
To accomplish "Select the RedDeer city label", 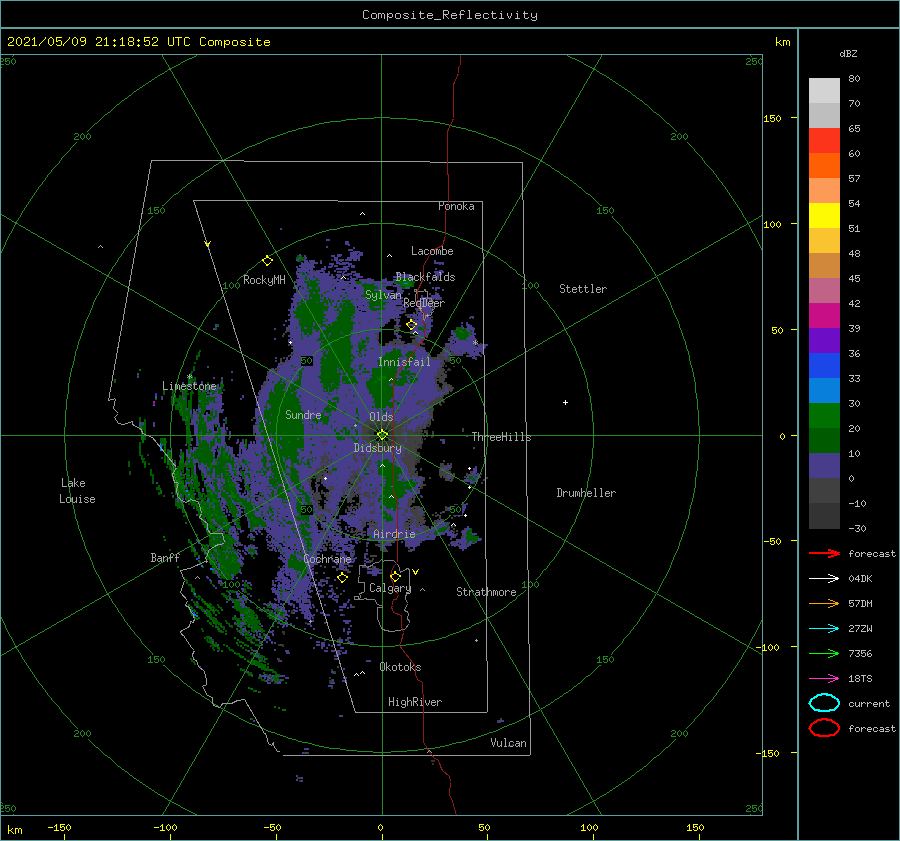I will tap(424, 303).
